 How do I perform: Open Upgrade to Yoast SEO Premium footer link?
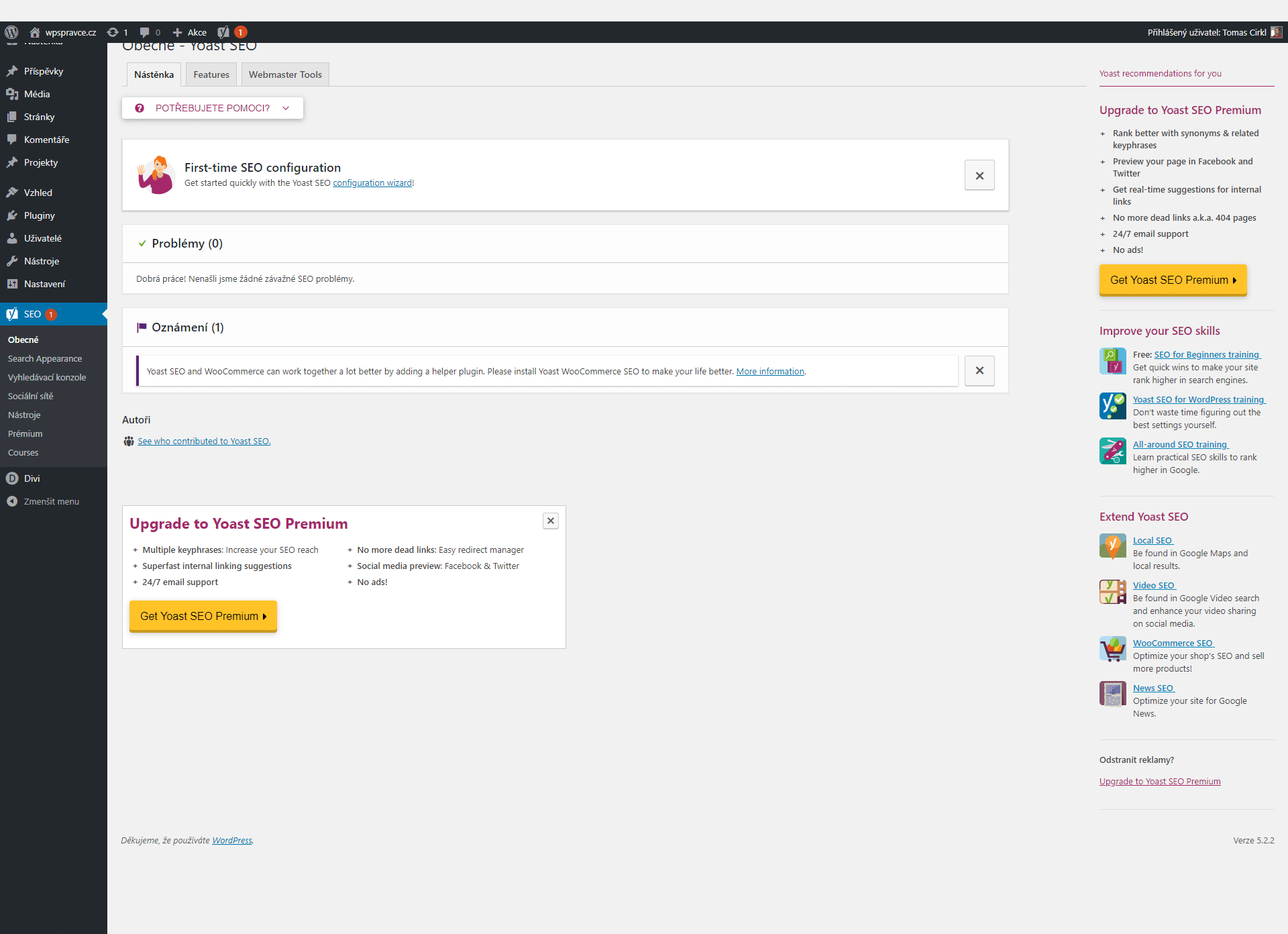click(1160, 782)
